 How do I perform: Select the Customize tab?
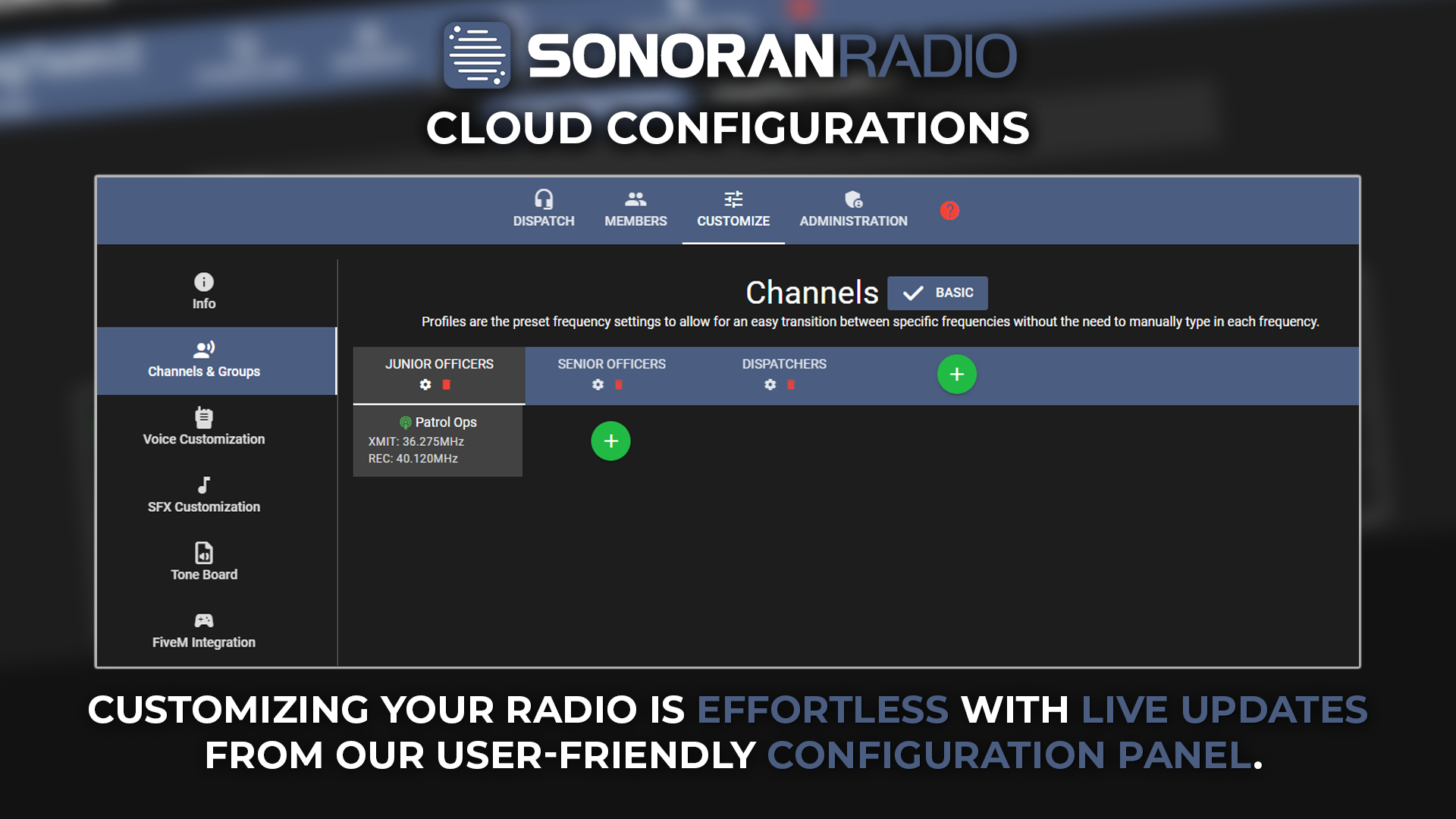pos(733,209)
